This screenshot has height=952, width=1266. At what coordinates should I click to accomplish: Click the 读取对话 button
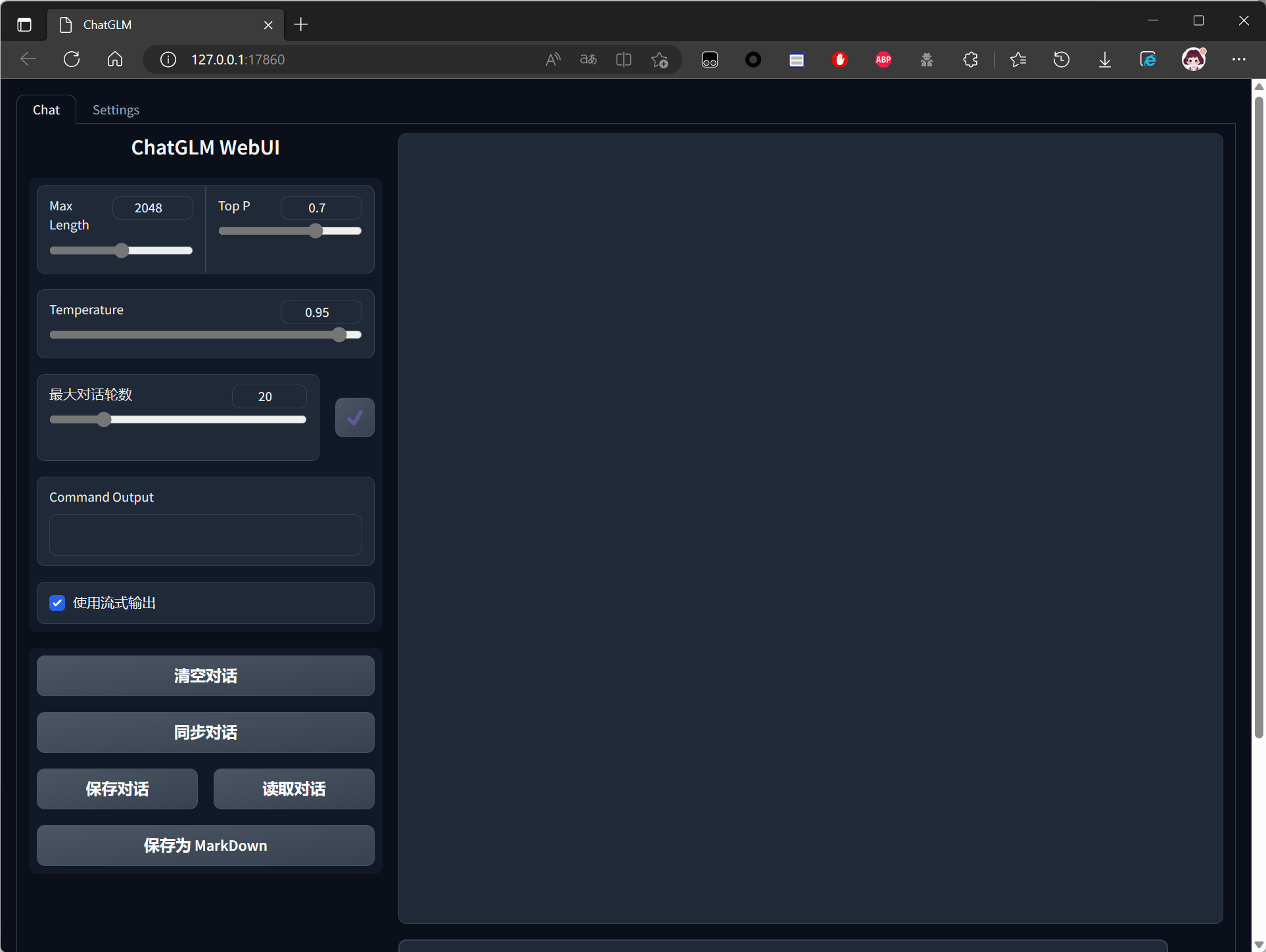click(294, 789)
